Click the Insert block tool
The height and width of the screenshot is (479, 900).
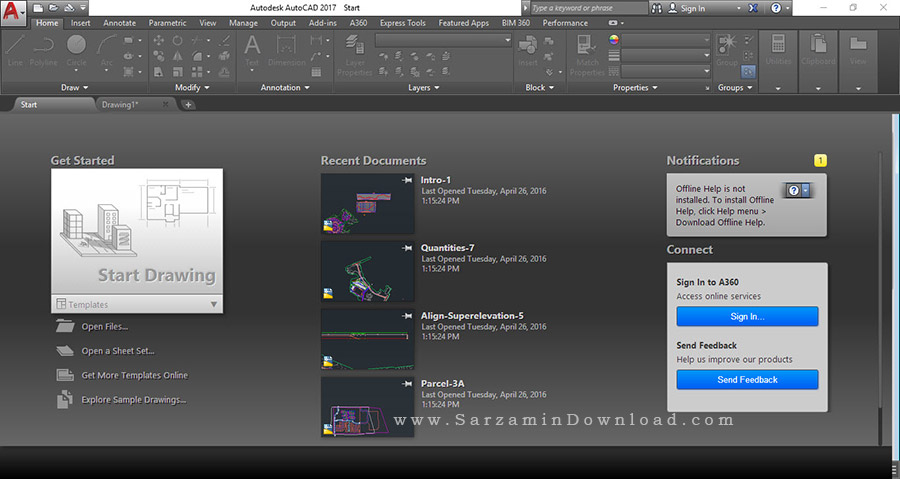[x=527, y=50]
